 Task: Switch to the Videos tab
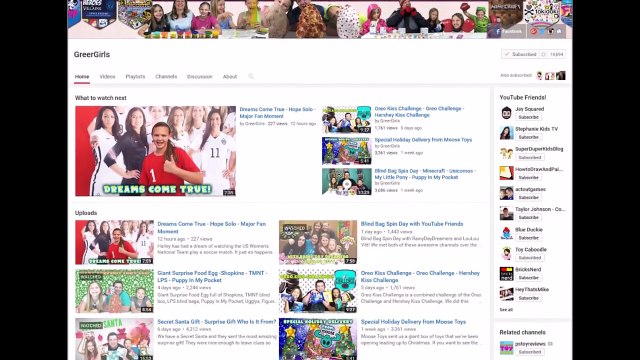point(107,77)
